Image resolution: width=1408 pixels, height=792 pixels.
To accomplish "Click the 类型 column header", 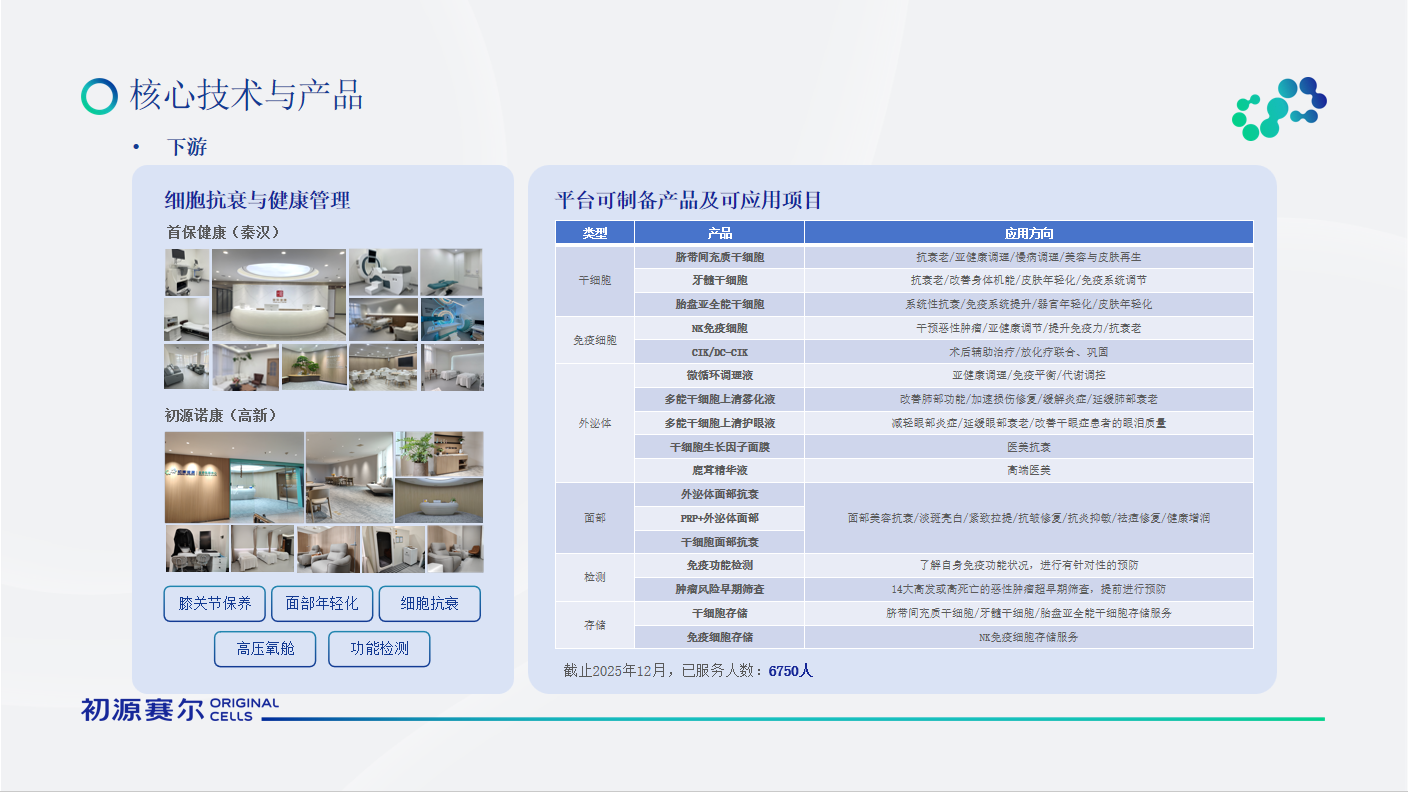I will [x=595, y=233].
